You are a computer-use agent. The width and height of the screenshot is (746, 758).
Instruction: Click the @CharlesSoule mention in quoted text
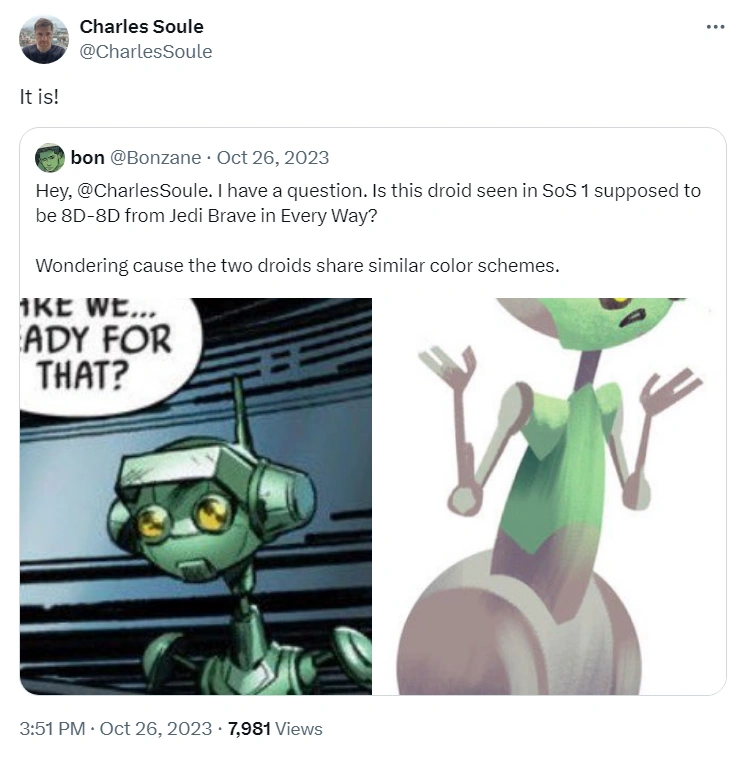(x=144, y=190)
